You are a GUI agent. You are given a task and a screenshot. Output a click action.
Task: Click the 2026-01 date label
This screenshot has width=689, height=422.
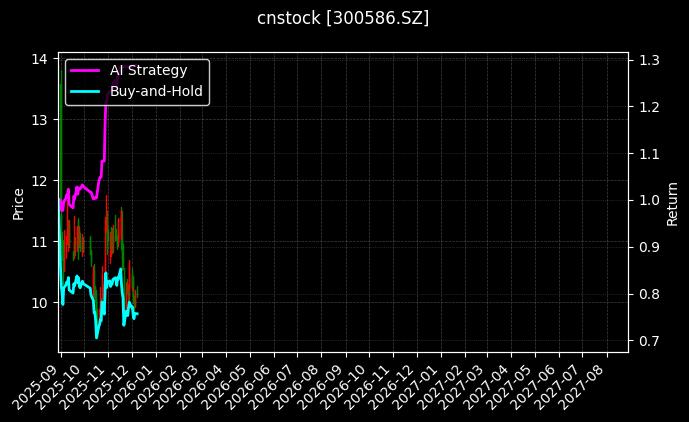[131, 387]
